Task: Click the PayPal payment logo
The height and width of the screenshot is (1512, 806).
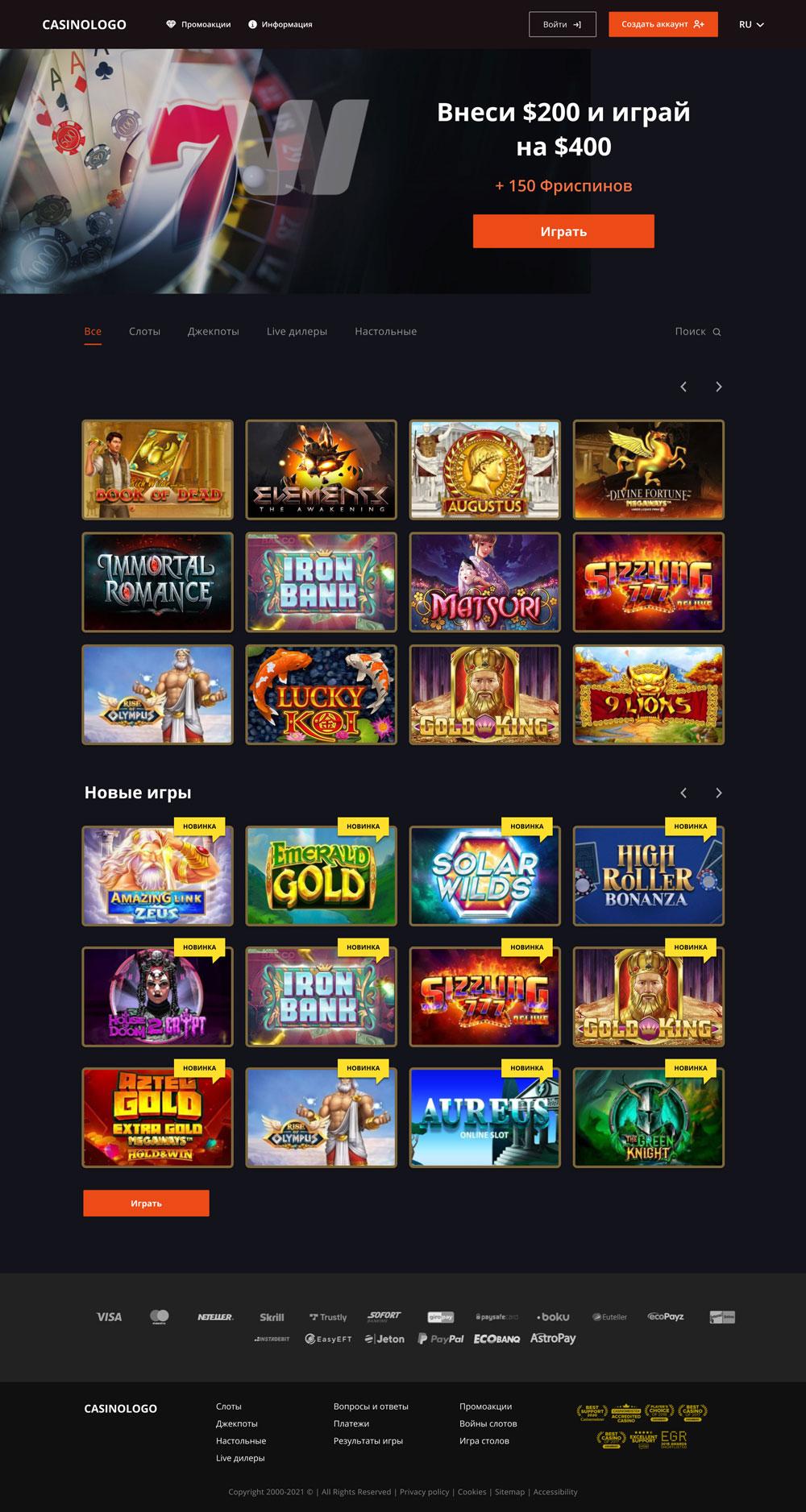Action: (x=441, y=1339)
